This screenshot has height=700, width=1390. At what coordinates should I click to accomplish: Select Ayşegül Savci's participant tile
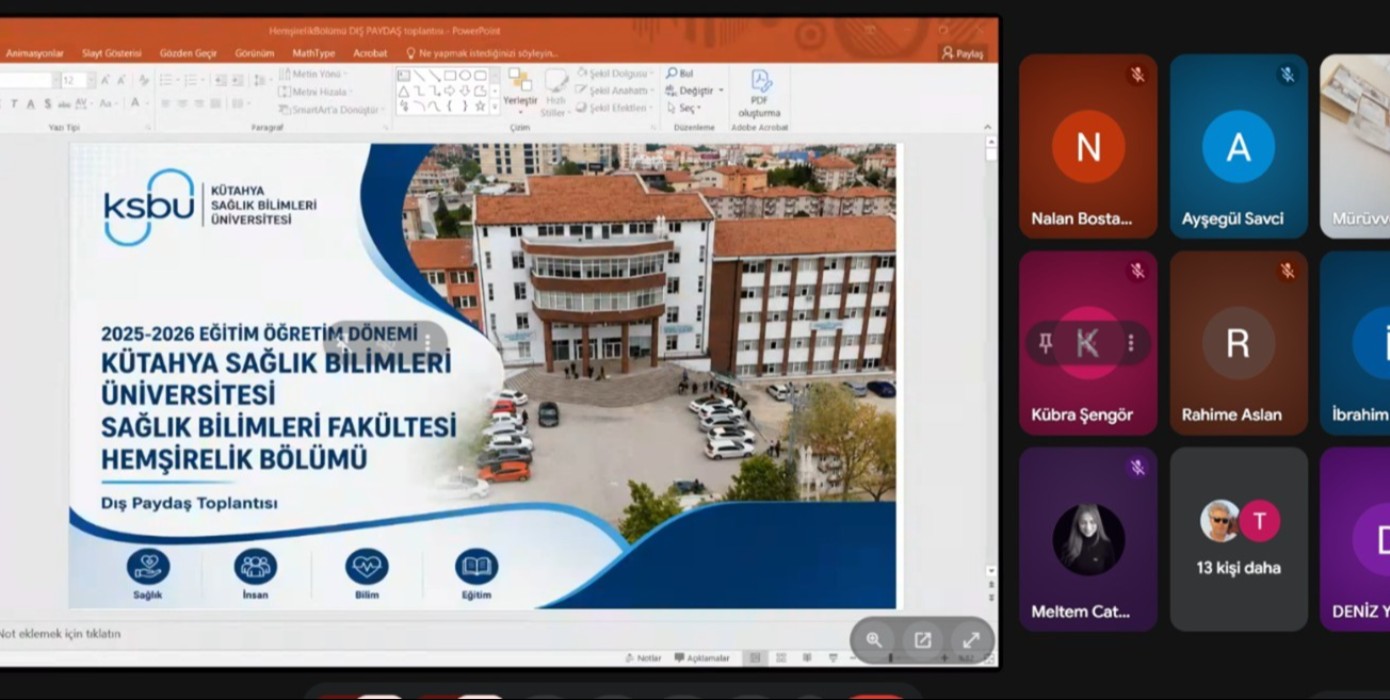point(1238,146)
